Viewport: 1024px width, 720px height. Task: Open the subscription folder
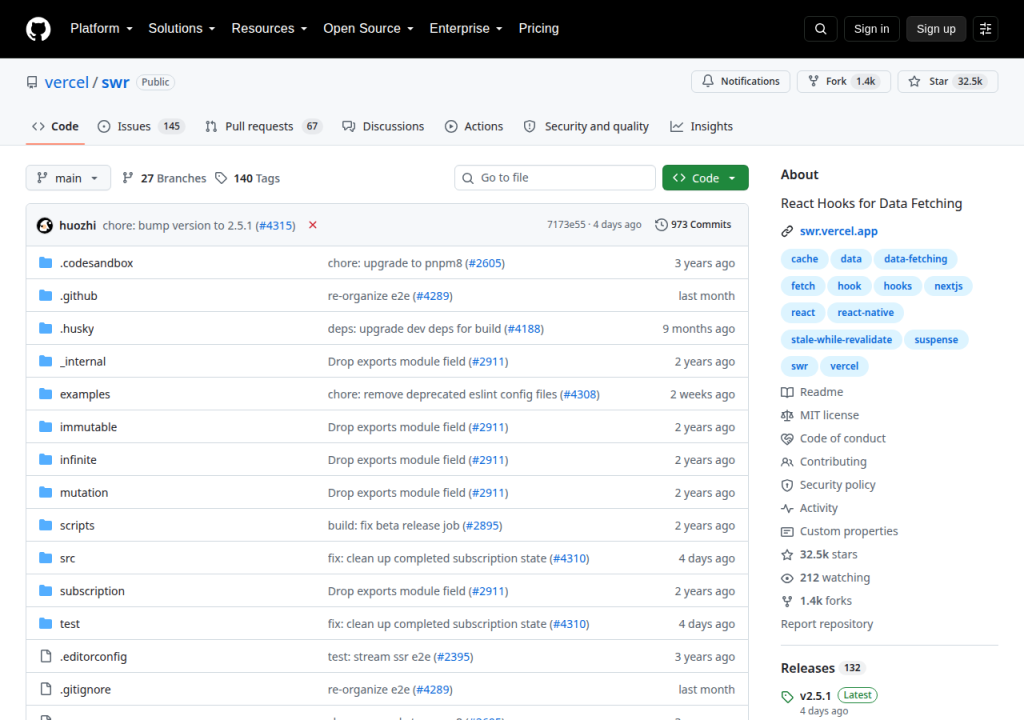92,591
